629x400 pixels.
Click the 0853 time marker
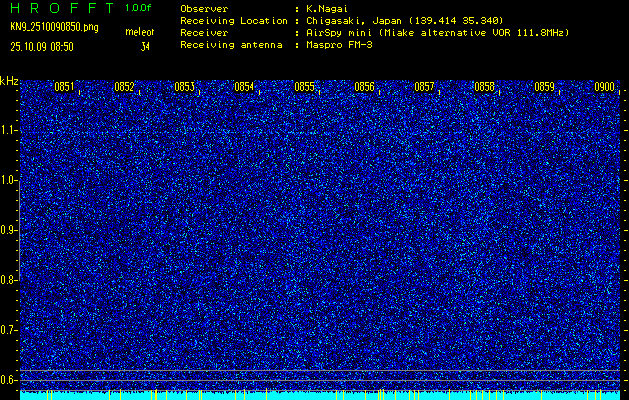coord(184,87)
